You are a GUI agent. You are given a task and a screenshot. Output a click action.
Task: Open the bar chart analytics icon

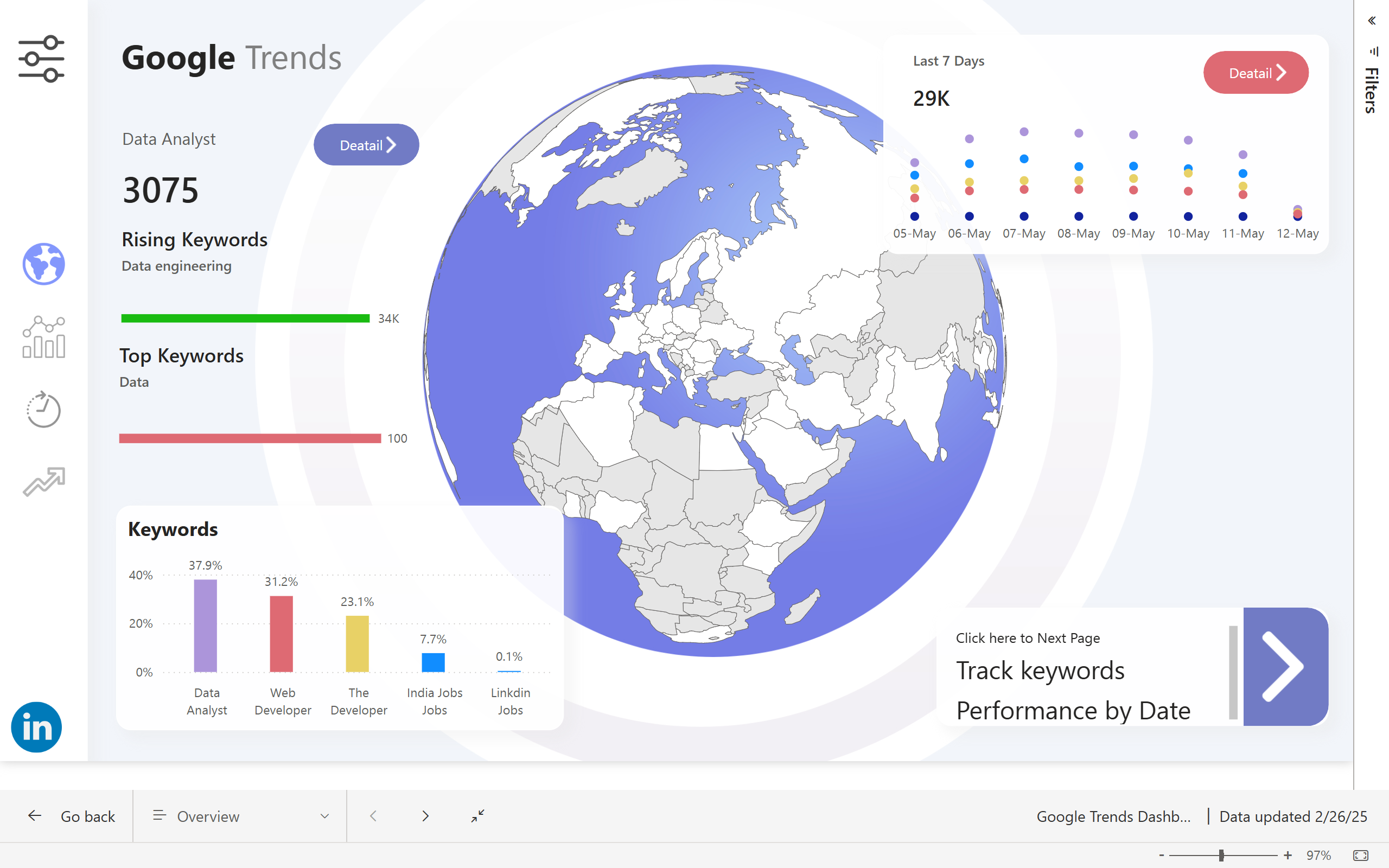pos(43,337)
